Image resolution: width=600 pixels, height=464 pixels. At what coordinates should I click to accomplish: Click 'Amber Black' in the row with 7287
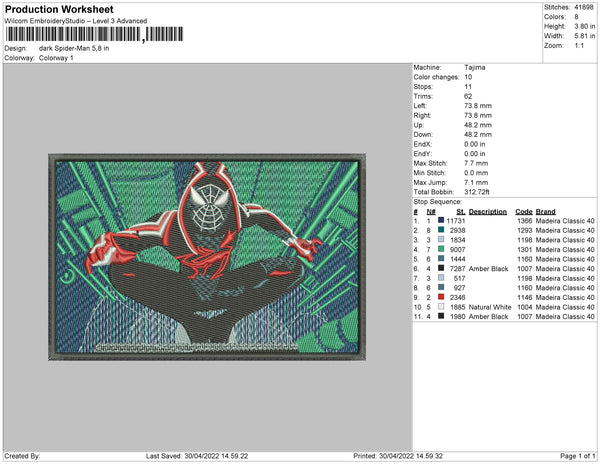click(x=488, y=269)
